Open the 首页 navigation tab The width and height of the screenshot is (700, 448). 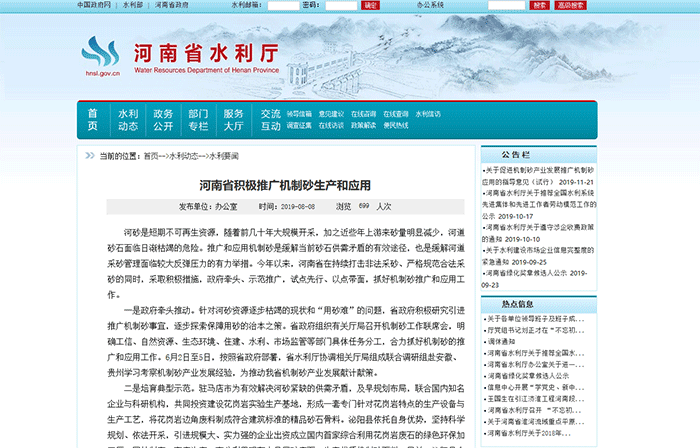pos(93,120)
